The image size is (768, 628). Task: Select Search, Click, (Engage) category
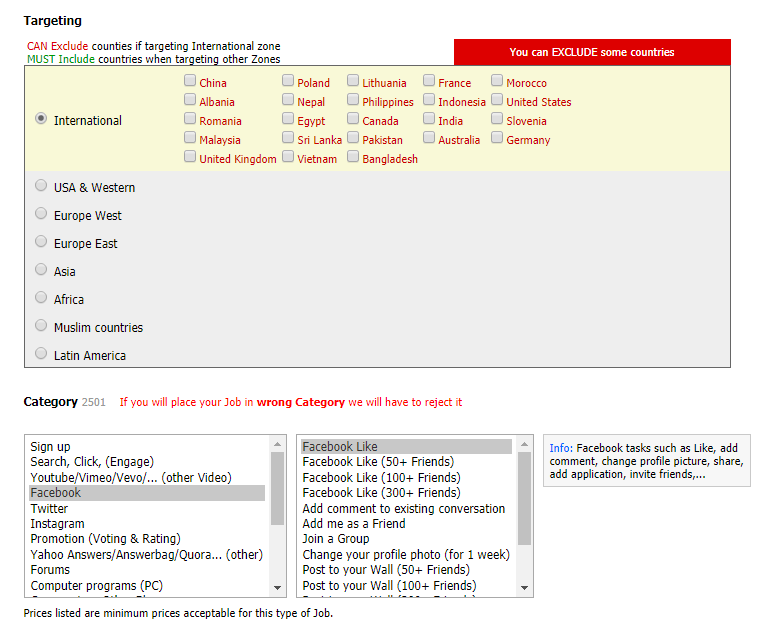[x=147, y=462]
